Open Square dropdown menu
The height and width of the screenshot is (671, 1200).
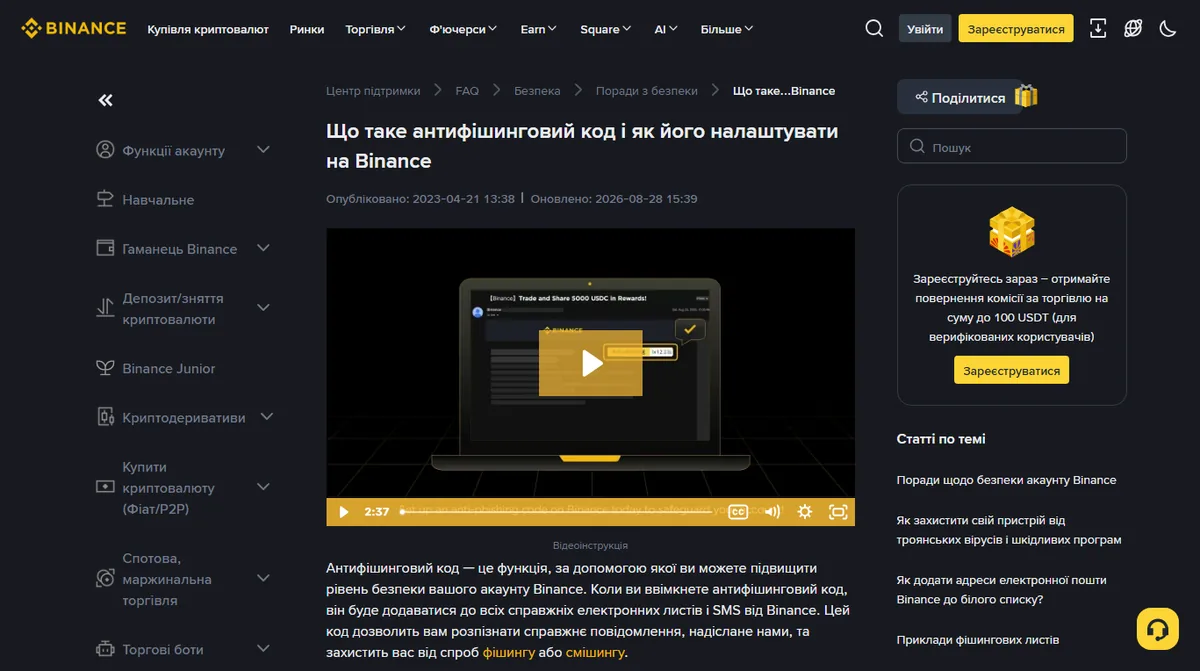point(606,29)
